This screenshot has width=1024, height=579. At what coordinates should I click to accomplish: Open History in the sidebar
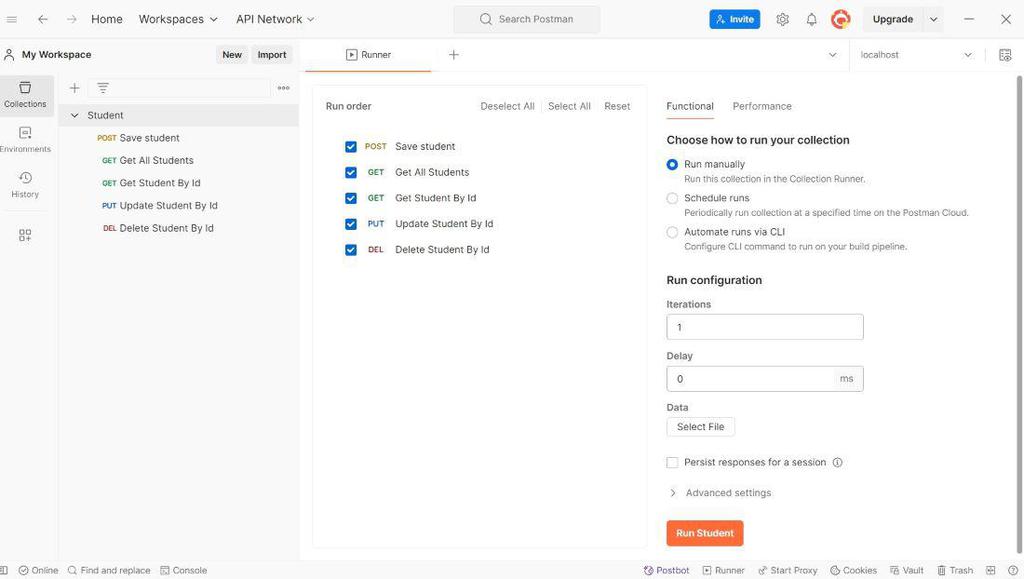(x=25, y=184)
